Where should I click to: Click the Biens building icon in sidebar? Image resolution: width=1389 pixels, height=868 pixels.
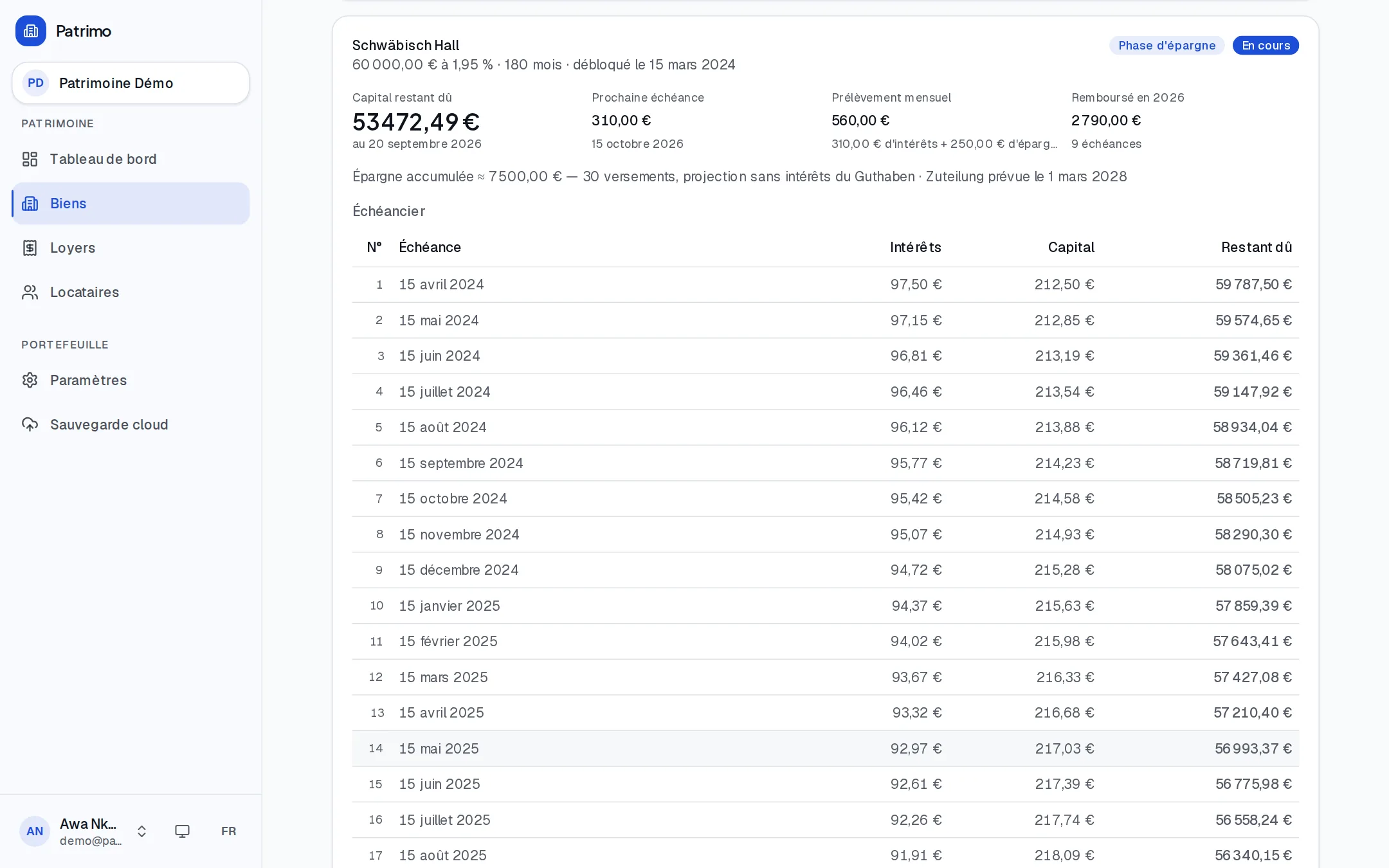(x=30, y=203)
